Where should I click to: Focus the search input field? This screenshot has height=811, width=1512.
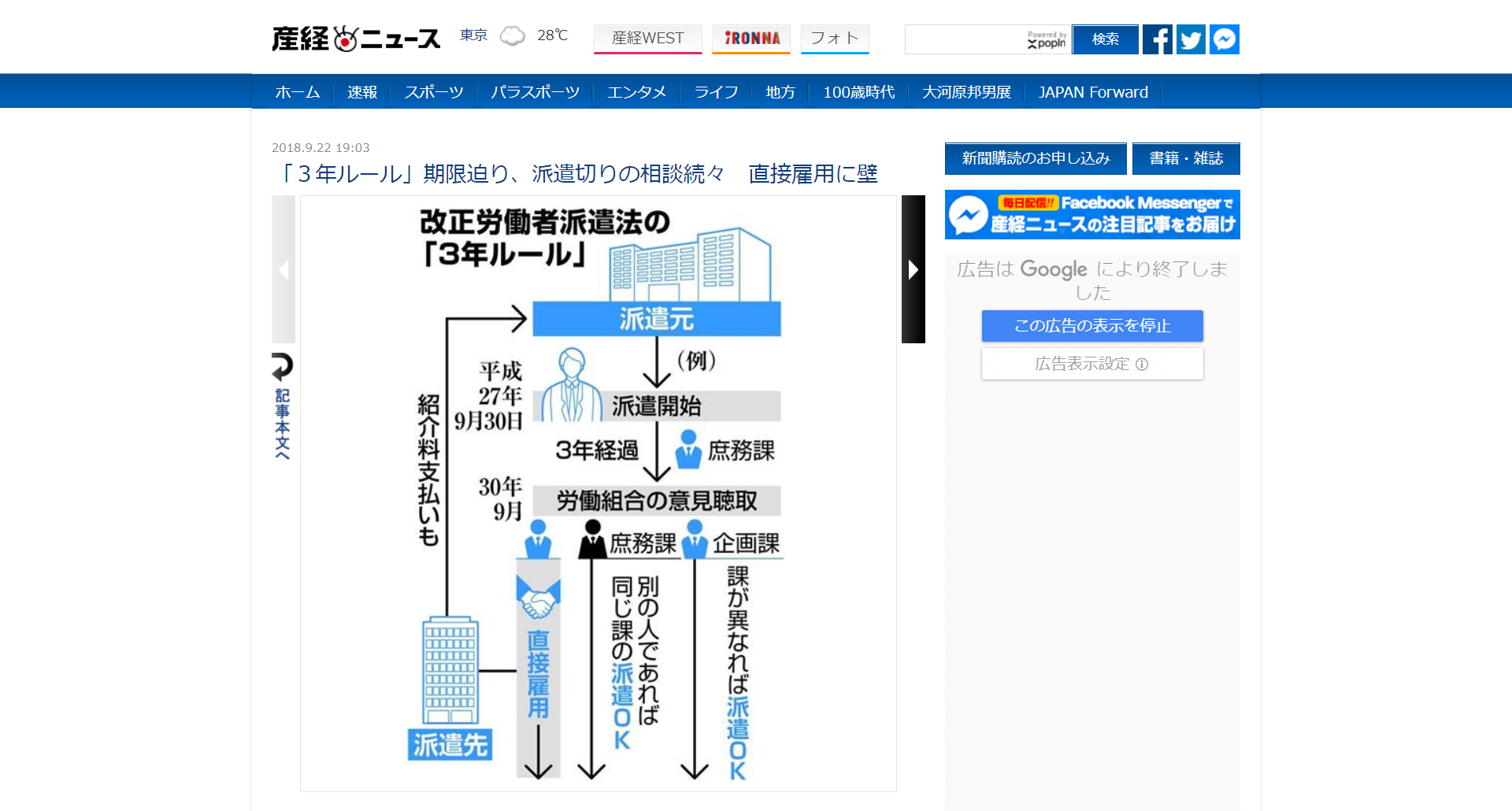click(x=965, y=39)
